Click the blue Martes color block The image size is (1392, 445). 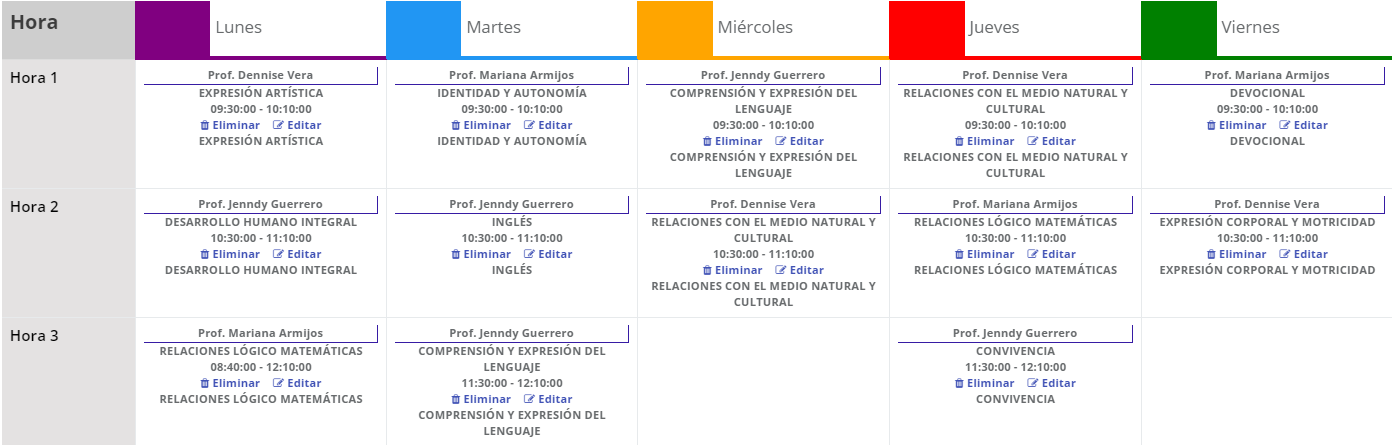click(x=424, y=28)
